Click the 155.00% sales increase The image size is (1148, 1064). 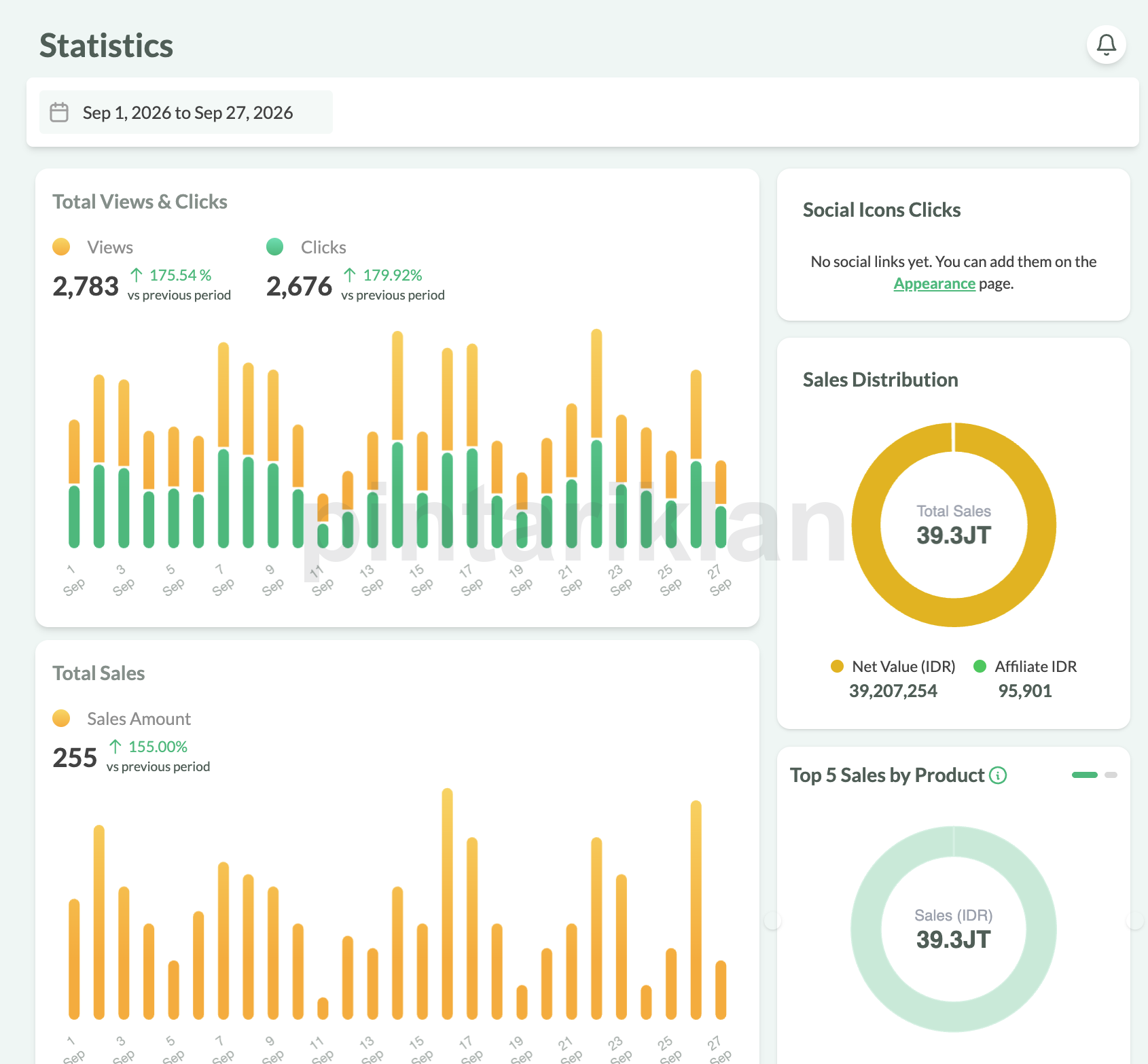(x=158, y=747)
